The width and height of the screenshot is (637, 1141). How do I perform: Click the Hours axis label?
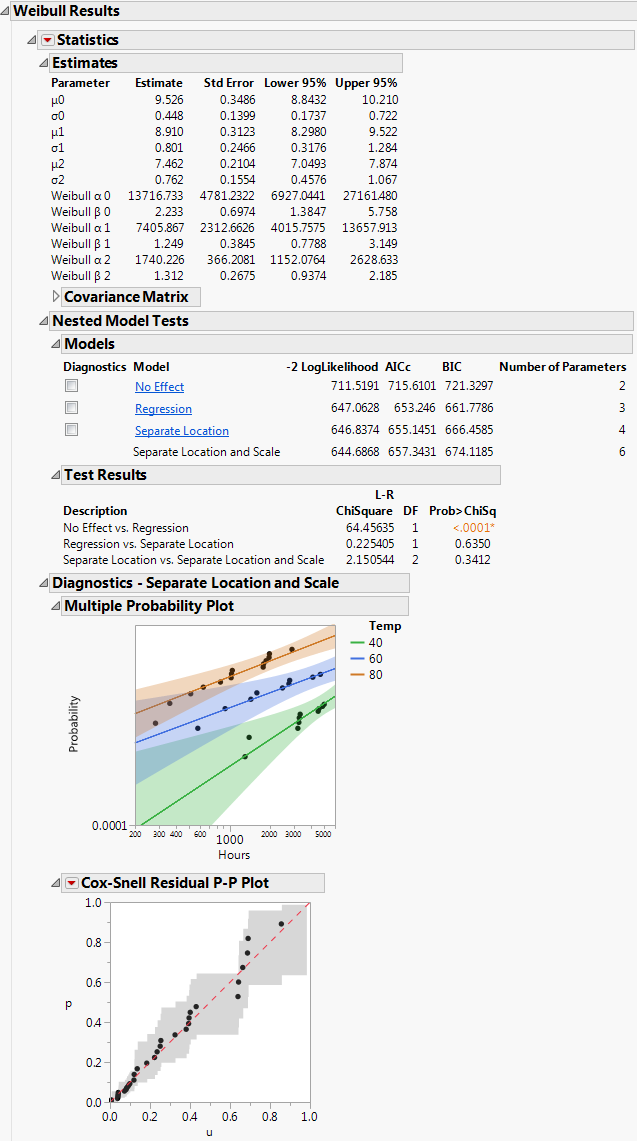point(234,855)
